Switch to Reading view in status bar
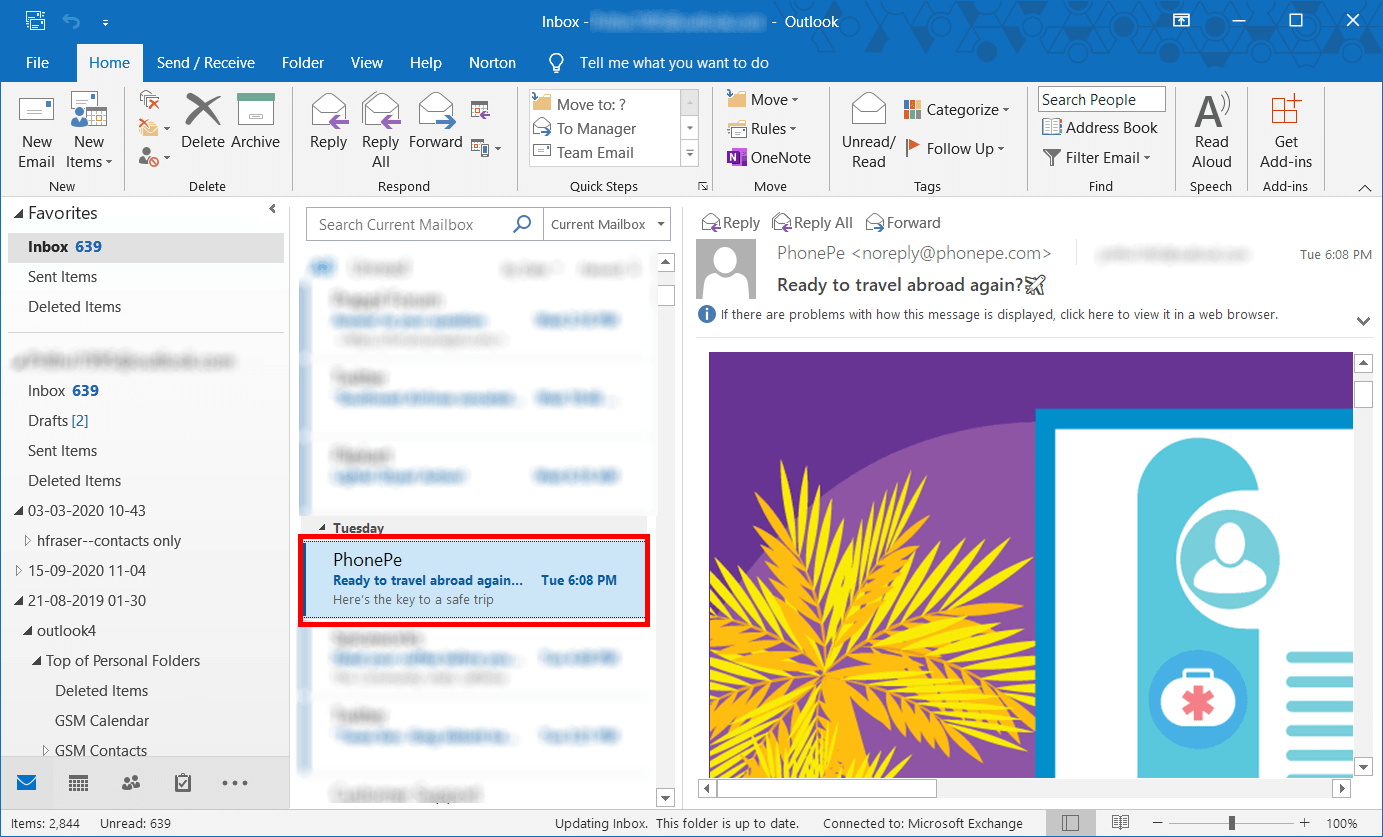The width and height of the screenshot is (1383, 837). click(x=1120, y=823)
